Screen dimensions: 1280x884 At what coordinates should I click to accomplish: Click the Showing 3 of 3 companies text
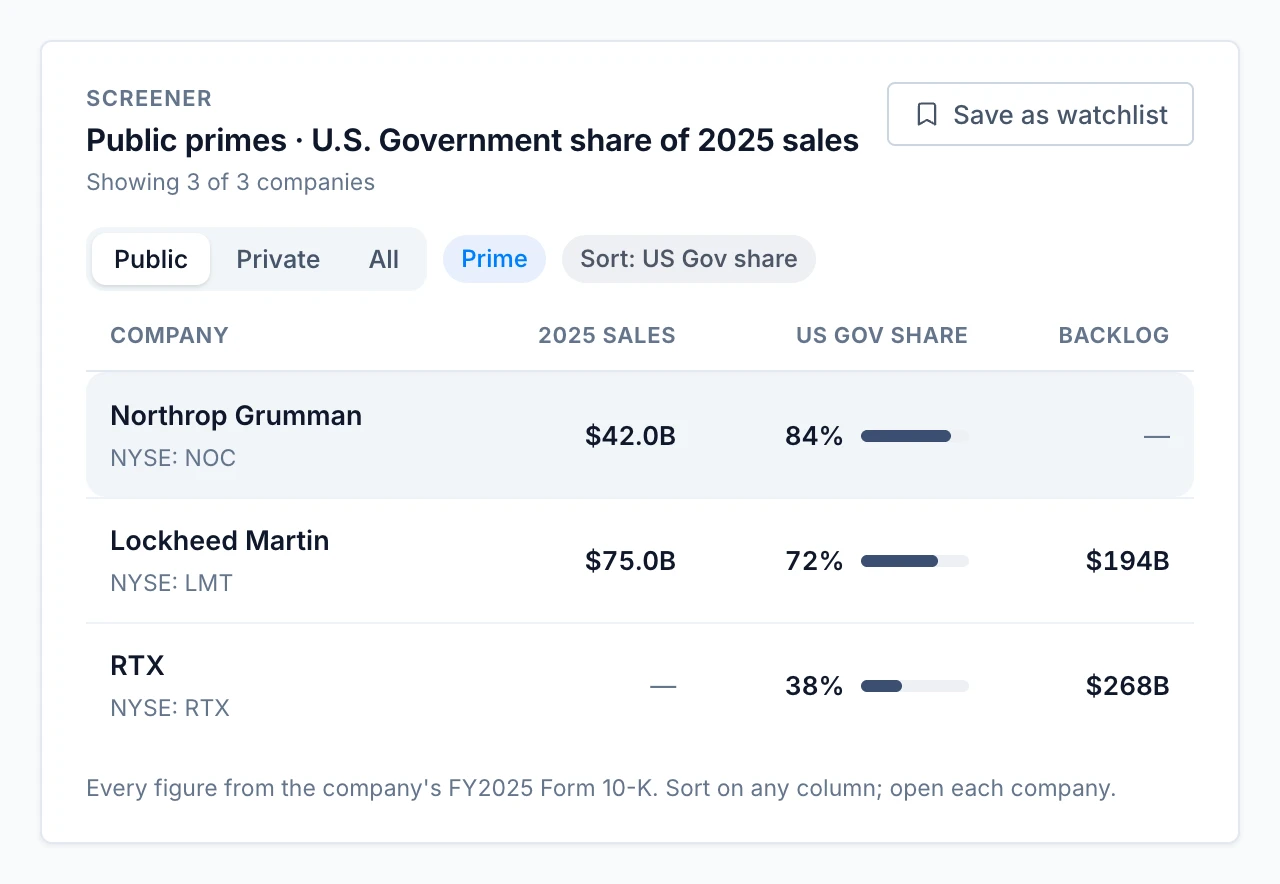point(231,182)
